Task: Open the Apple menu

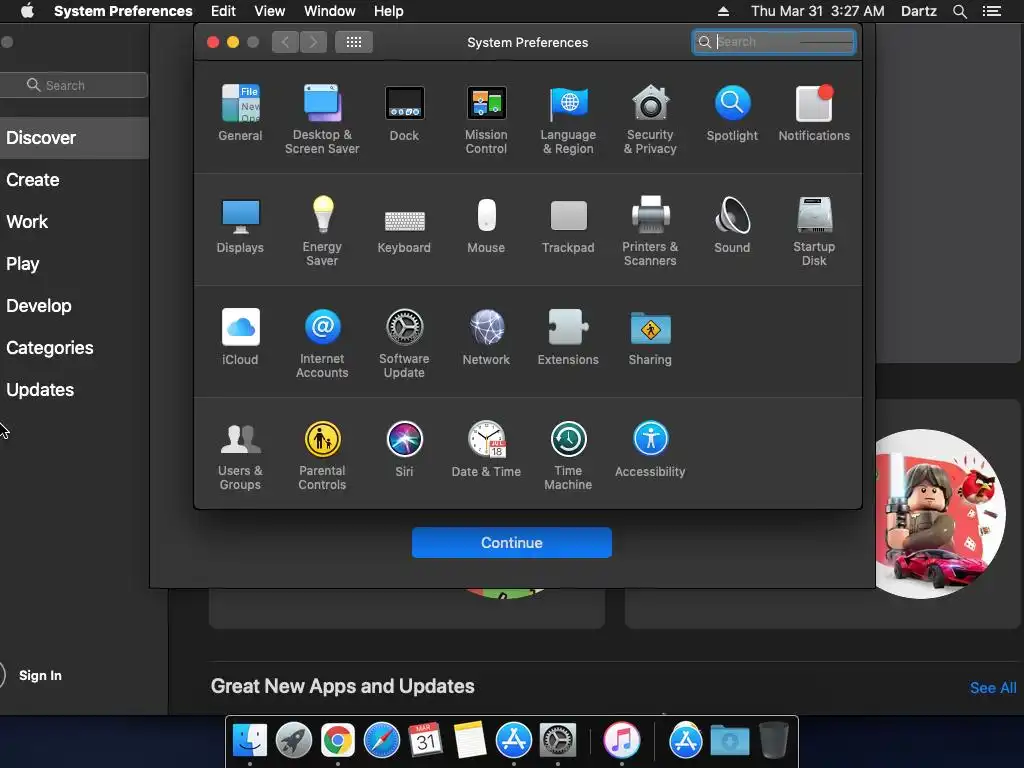Action: coord(27,11)
